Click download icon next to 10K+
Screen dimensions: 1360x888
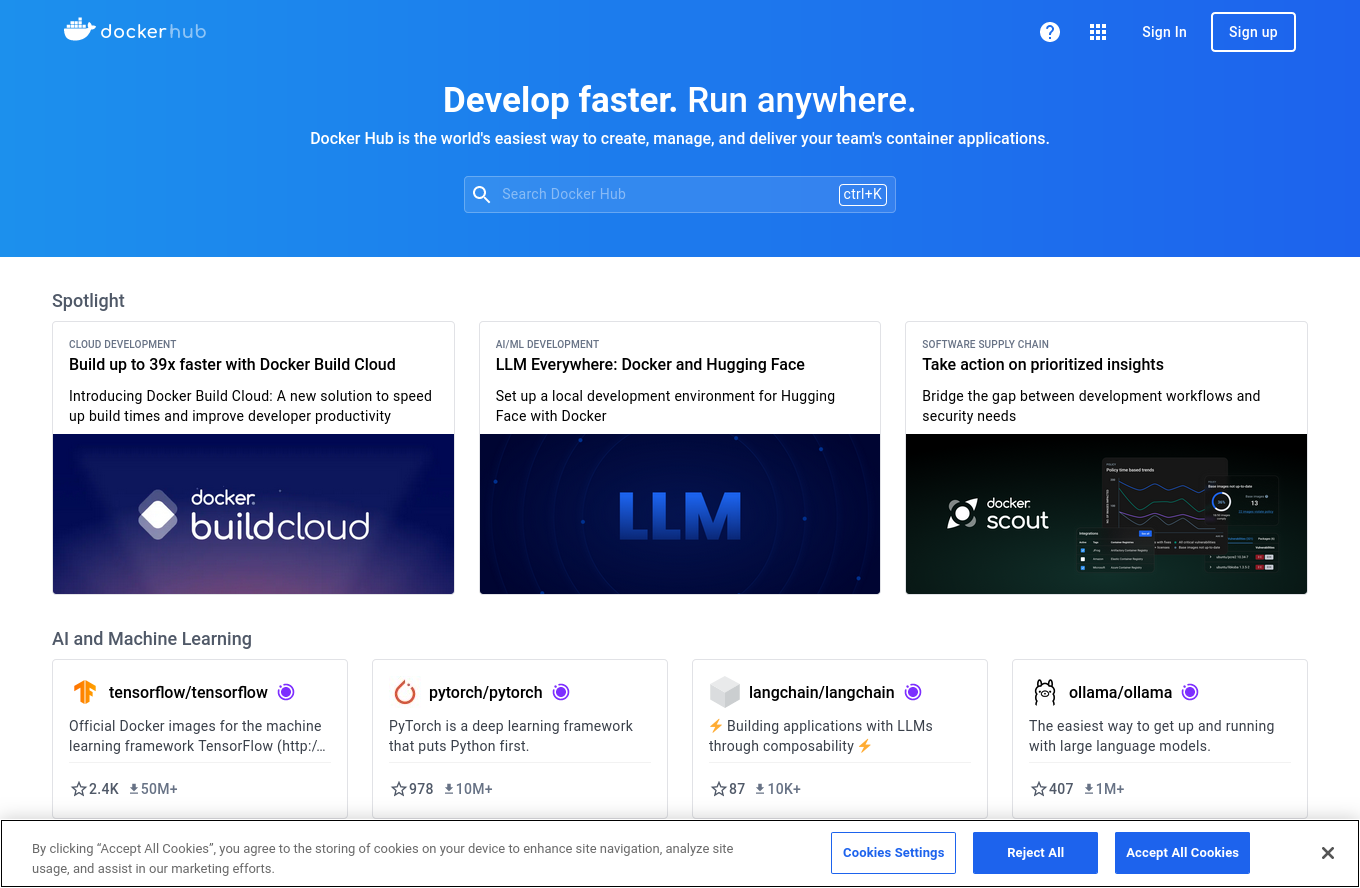click(760, 789)
